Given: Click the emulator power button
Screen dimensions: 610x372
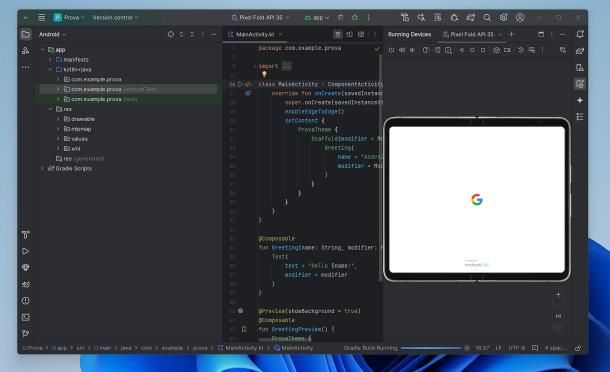Looking at the screenshot, I should [x=391, y=50].
